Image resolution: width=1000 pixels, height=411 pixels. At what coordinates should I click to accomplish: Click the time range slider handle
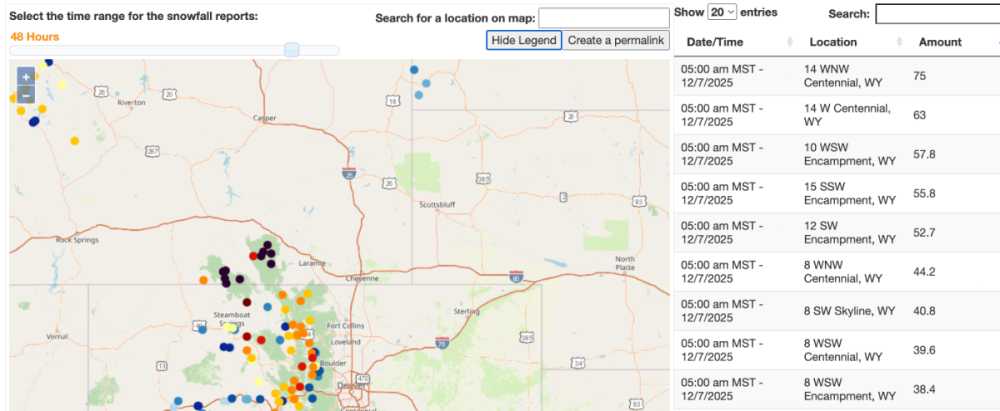click(x=292, y=49)
